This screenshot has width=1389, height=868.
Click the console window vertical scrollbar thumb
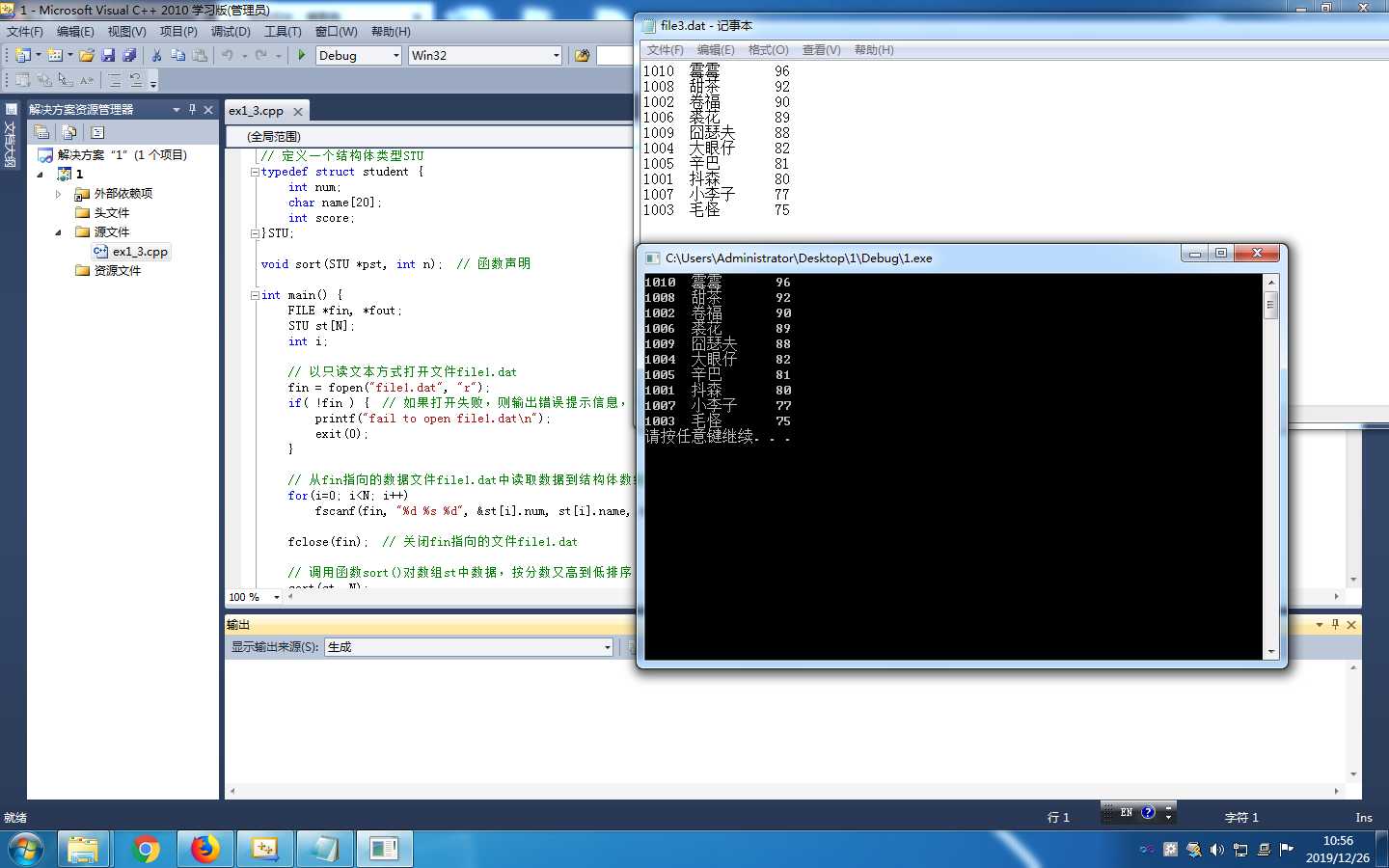(1271, 305)
